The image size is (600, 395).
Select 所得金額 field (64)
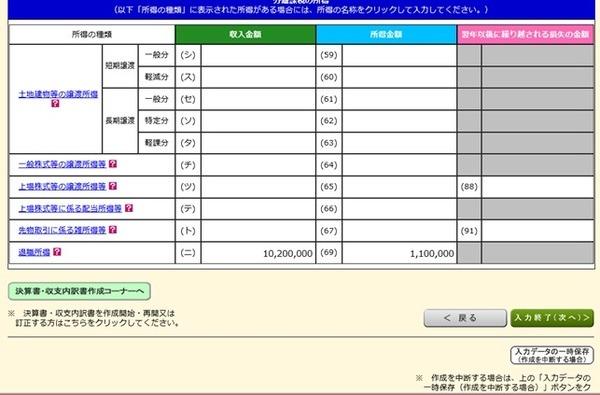pos(399,165)
